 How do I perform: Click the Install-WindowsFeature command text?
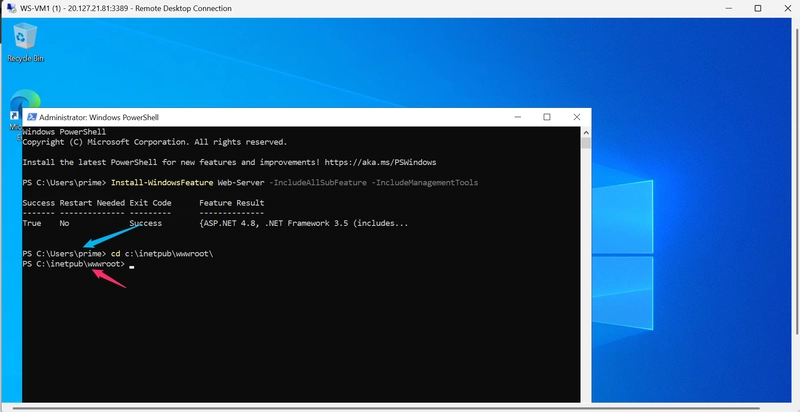[x=162, y=183]
